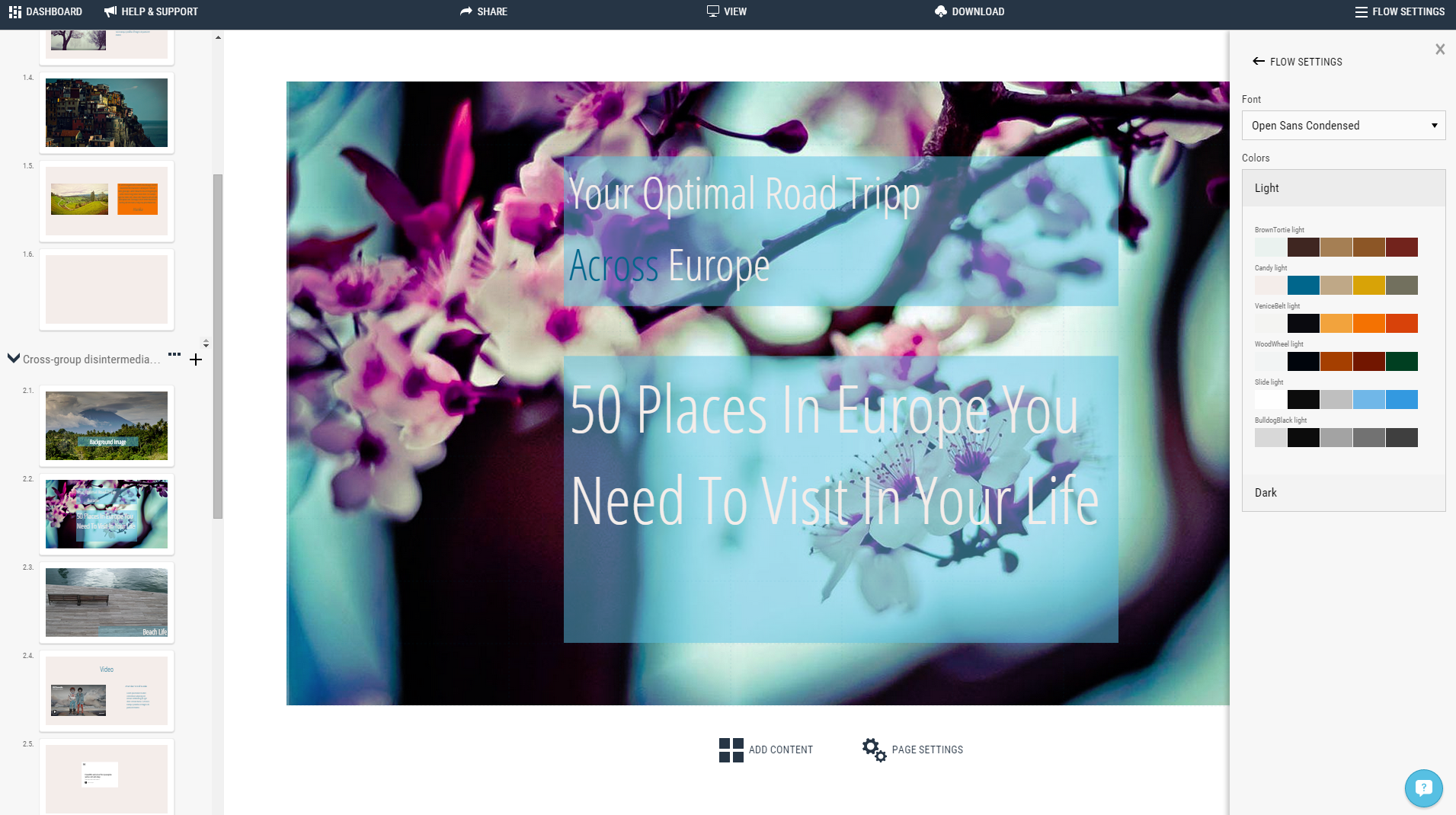Open the Font dropdown Open Sans Condensed
This screenshot has width=1456, height=815.
pyautogui.click(x=1343, y=126)
